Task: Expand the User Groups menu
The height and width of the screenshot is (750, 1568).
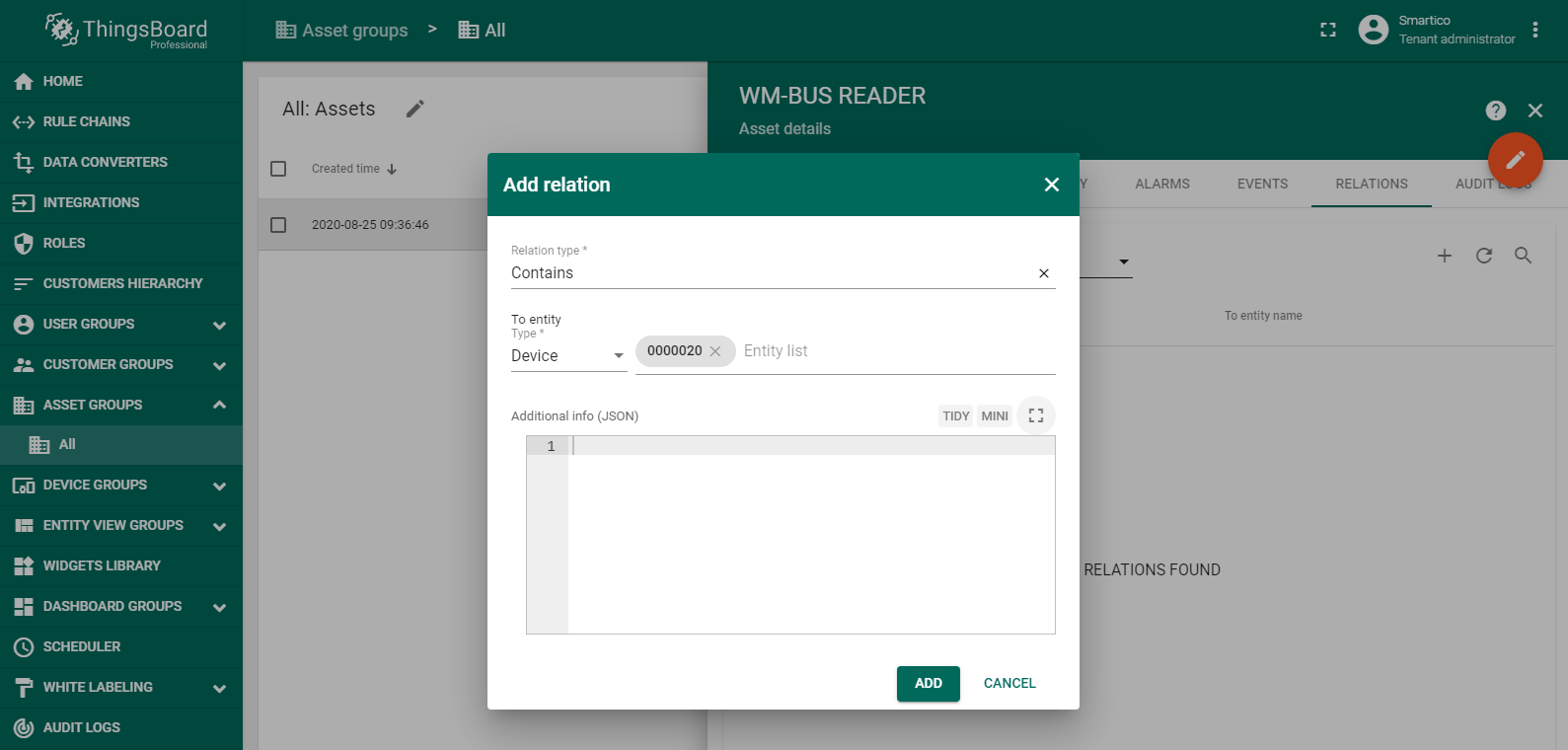Action: pyautogui.click(x=219, y=325)
